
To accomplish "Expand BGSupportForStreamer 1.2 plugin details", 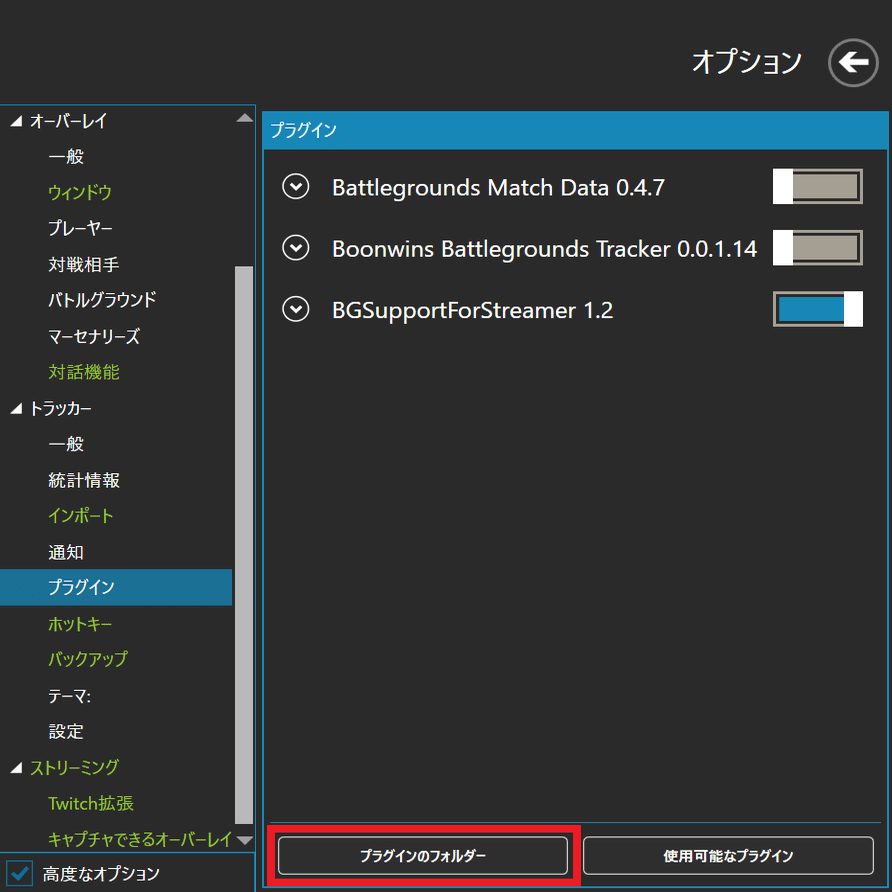I will tap(296, 309).
